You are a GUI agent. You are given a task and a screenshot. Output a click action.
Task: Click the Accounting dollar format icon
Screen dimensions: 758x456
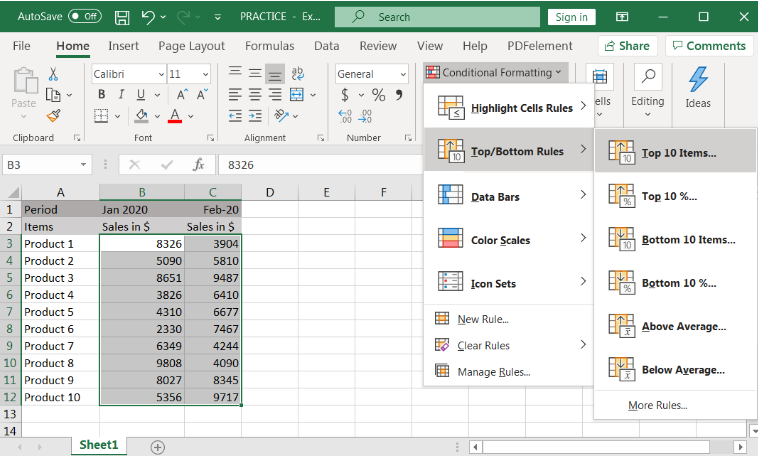(x=345, y=95)
